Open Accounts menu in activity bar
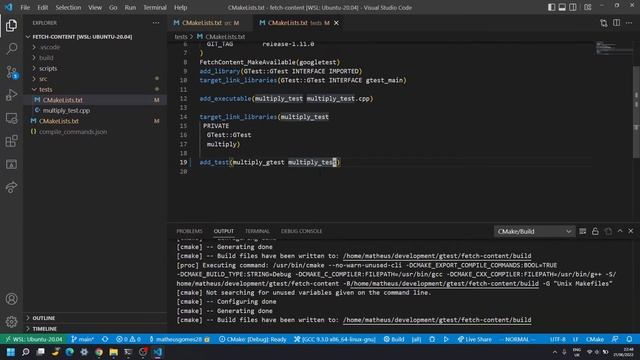 (11, 299)
